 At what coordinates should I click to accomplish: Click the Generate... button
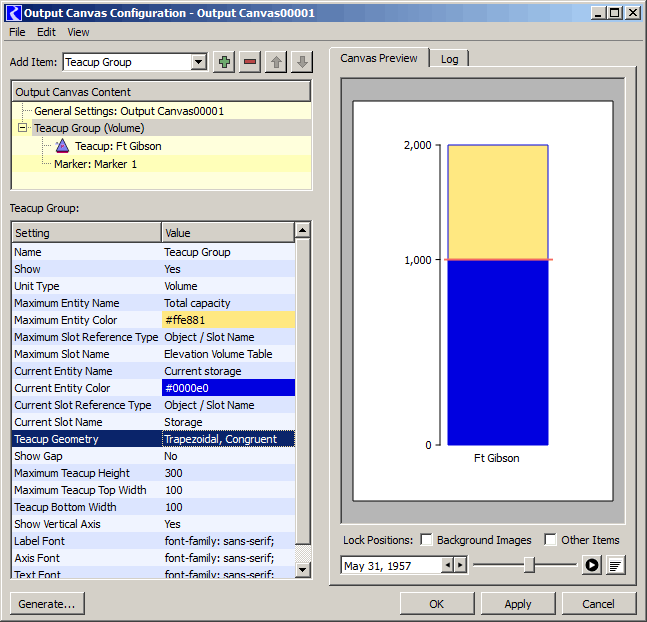47,604
